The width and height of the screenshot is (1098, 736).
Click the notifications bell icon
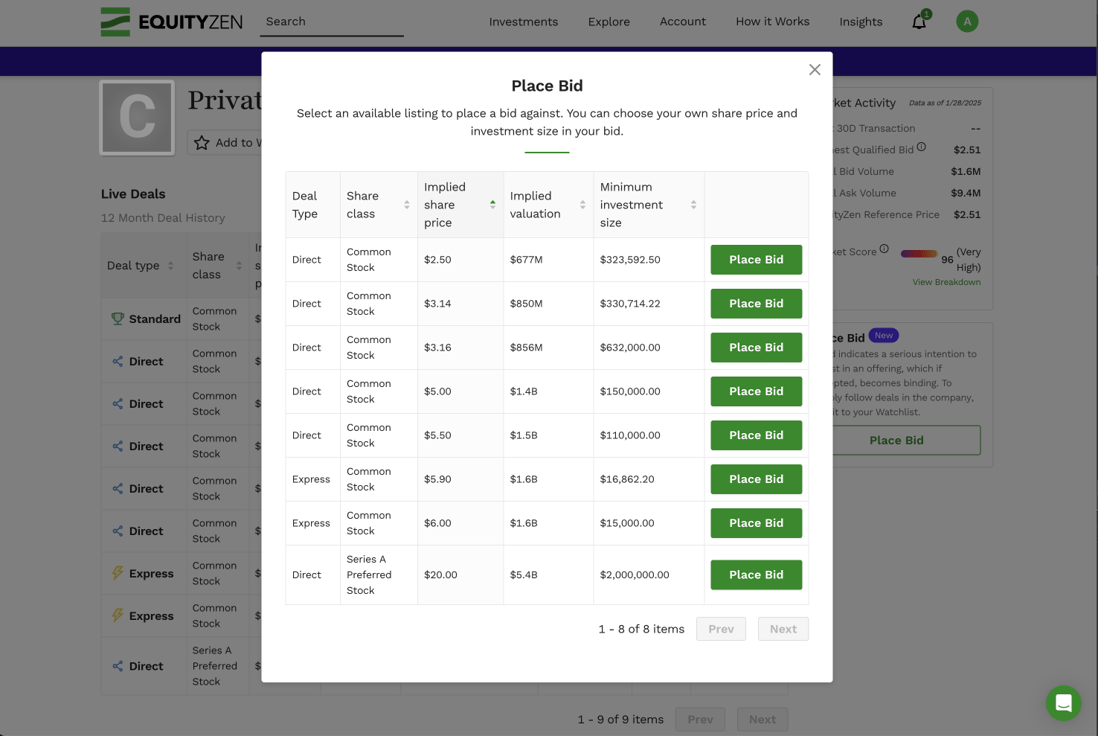click(x=919, y=21)
